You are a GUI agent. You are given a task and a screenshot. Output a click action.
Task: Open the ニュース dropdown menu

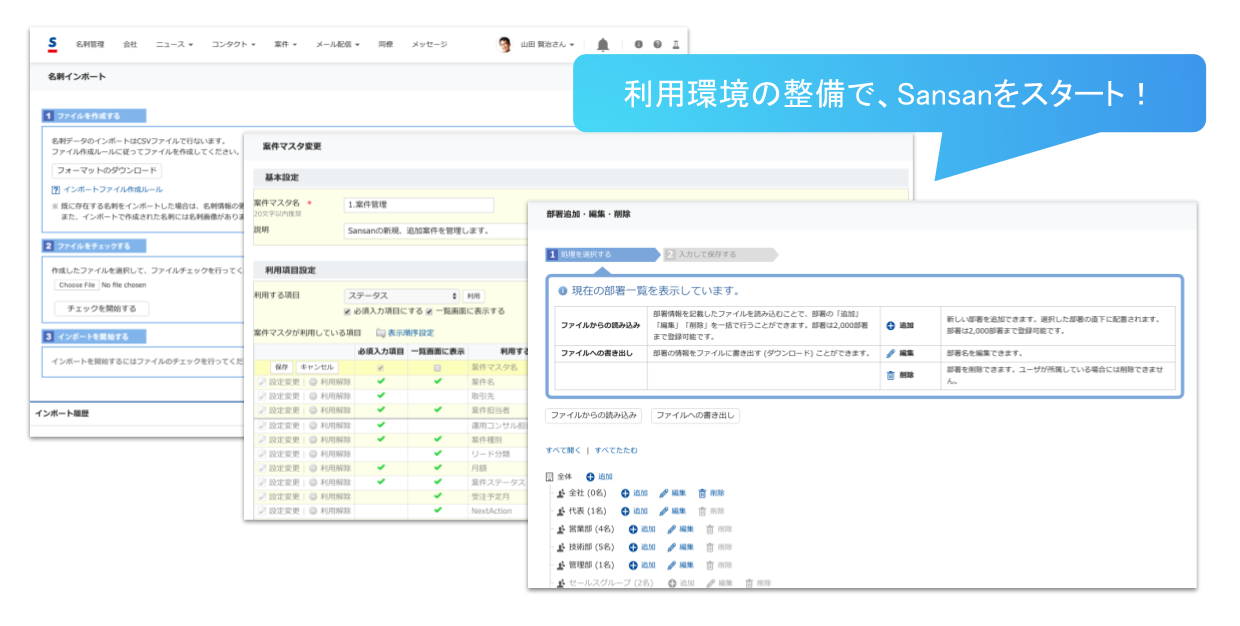(174, 45)
